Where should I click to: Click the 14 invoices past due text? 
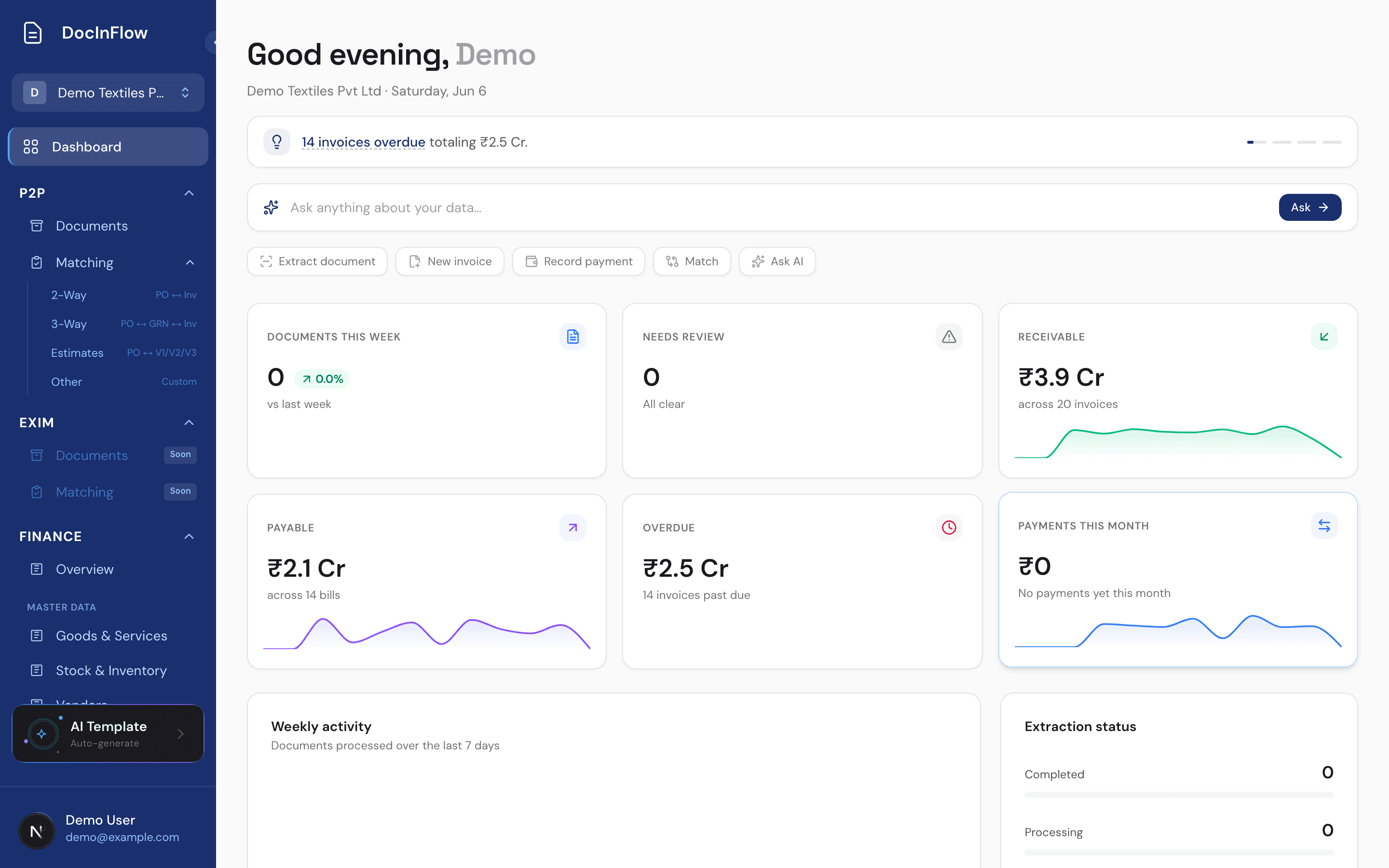click(696, 595)
